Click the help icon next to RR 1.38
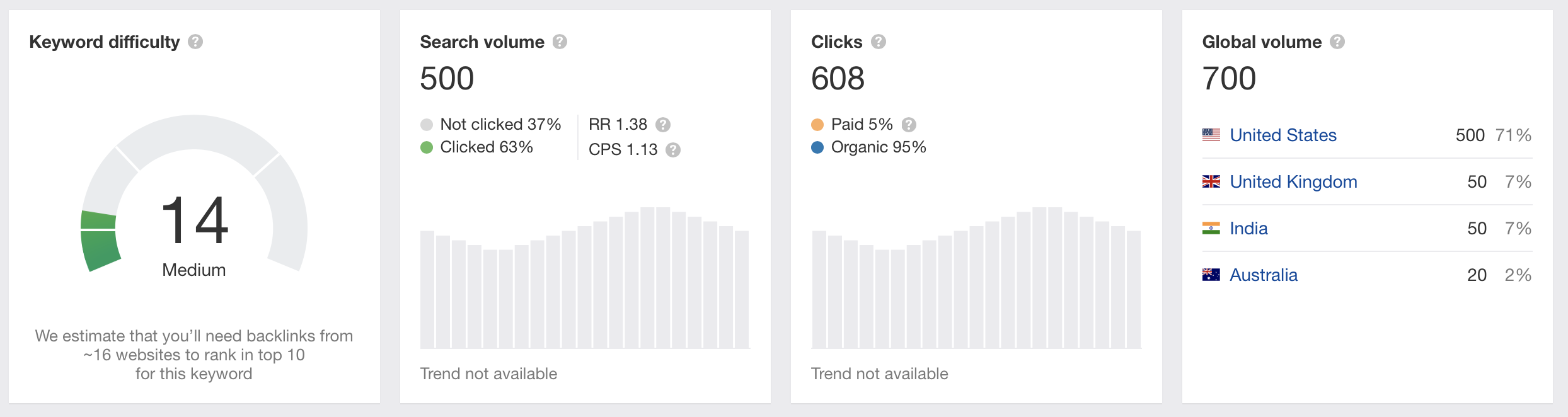1568x417 pixels. (x=663, y=125)
